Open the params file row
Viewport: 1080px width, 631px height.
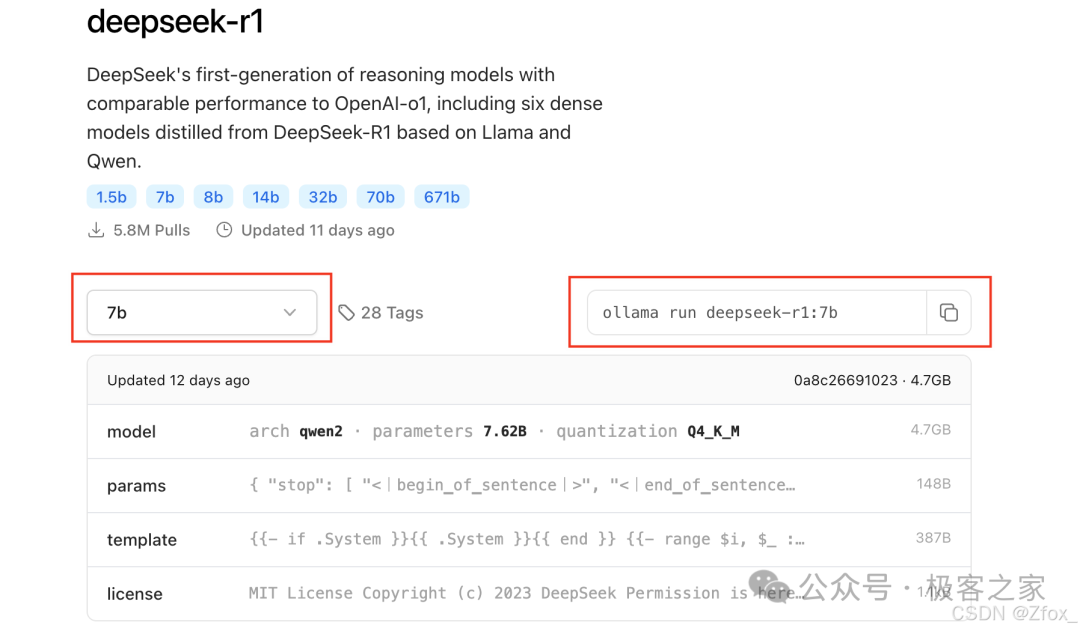(529, 486)
